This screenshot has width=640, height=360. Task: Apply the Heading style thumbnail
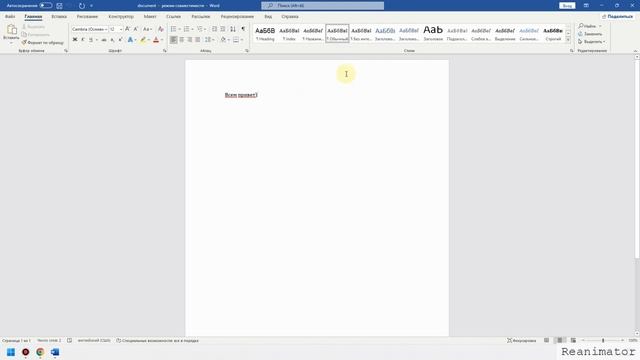tap(265, 33)
